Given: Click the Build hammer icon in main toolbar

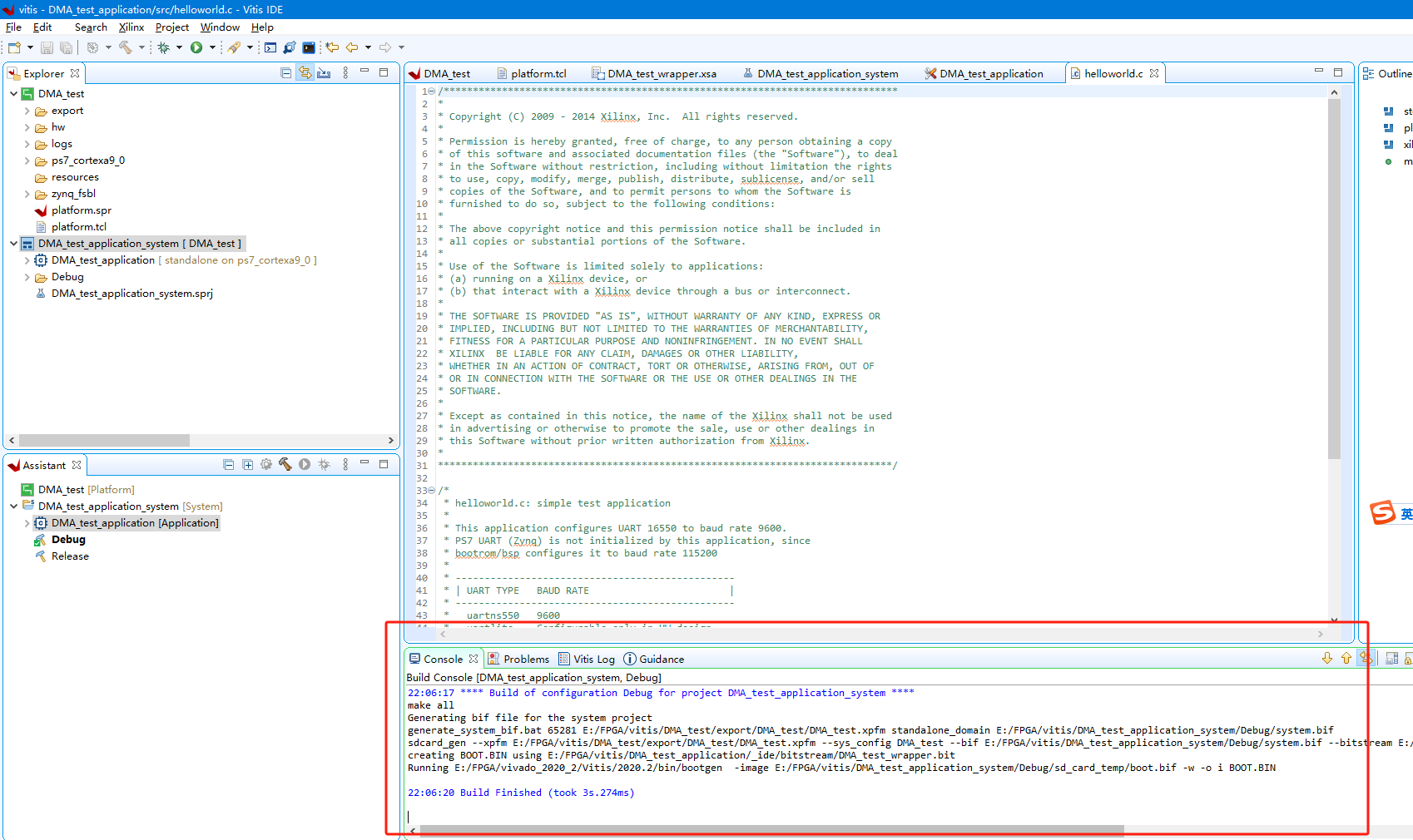Looking at the screenshot, I should pos(126,47).
